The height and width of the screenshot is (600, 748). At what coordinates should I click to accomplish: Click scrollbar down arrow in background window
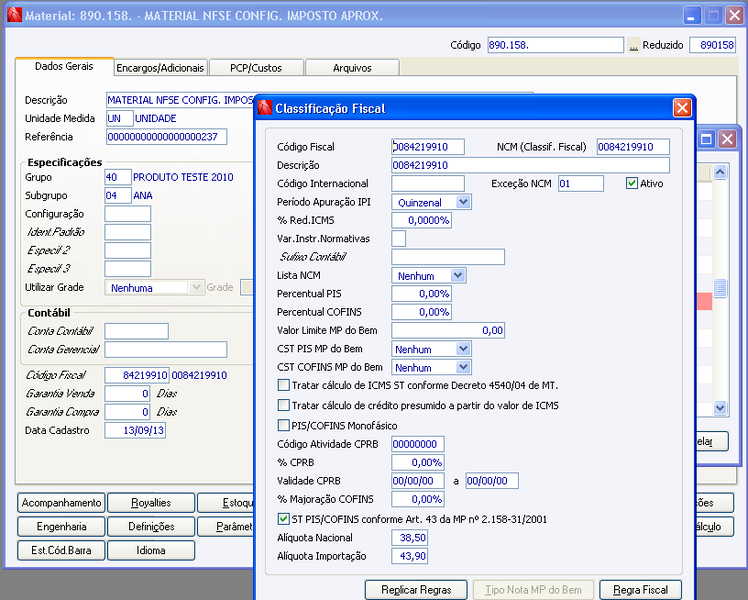pyautogui.click(x=720, y=408)
